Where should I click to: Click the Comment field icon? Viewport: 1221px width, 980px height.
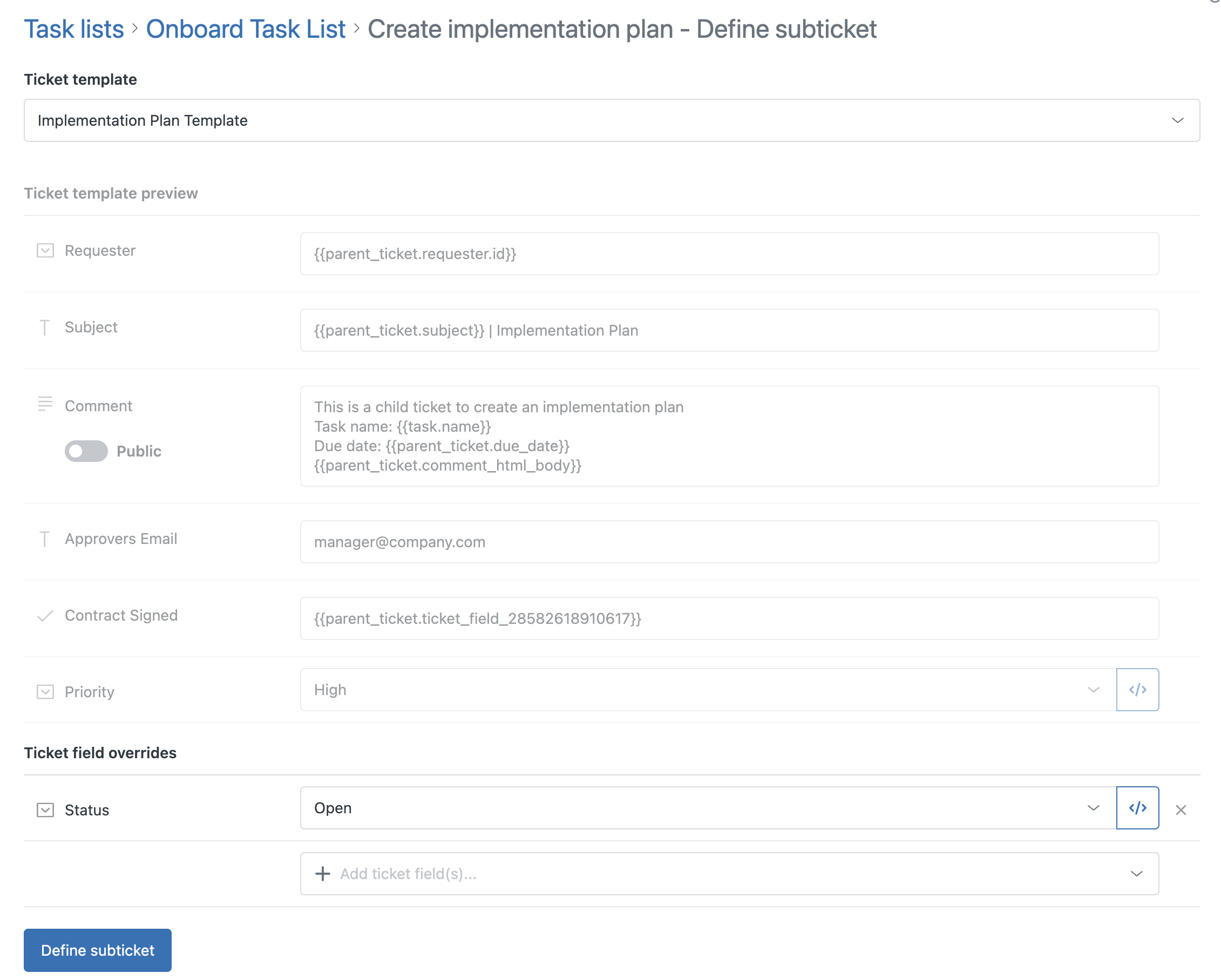45,405
